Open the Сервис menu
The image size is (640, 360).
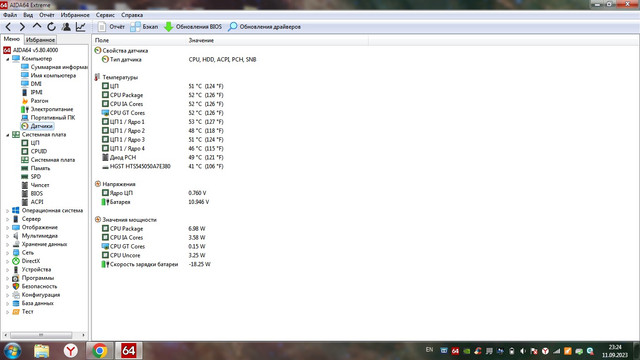105,15
